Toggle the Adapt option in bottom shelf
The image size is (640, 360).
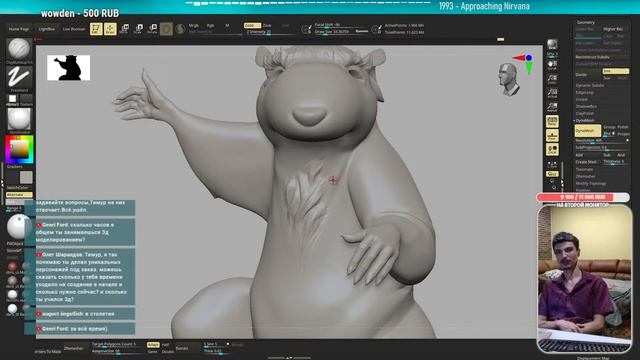(x=153, y=345)
